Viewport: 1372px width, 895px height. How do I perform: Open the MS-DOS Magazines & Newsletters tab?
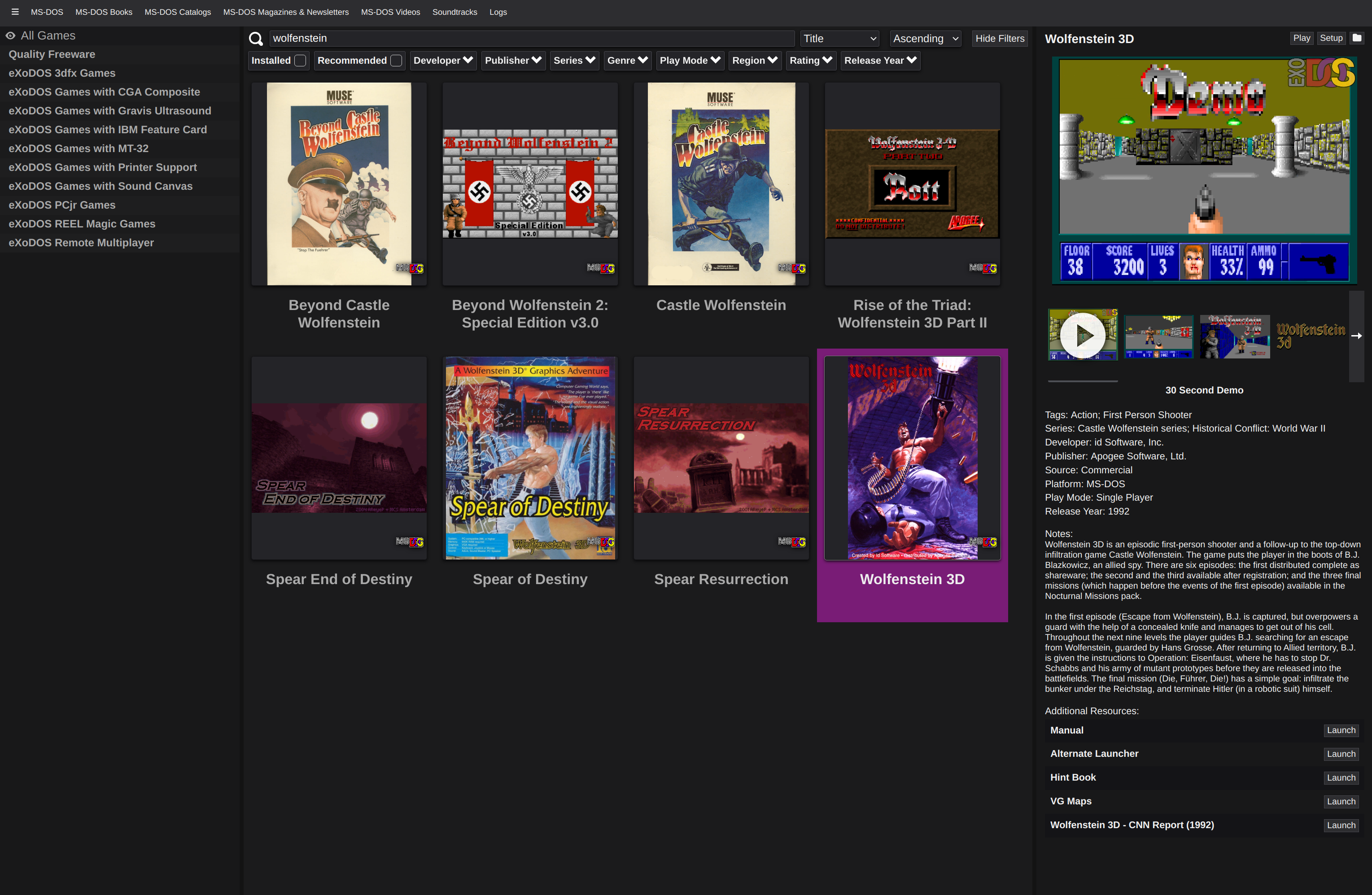click(286, 12)
